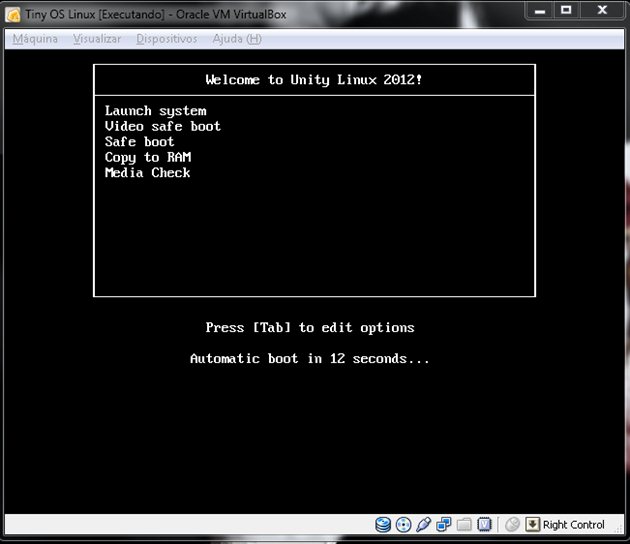Click the Welcome to Unity Linux 2012! heading
Screen dimensions: 630x544
point(314,80)
